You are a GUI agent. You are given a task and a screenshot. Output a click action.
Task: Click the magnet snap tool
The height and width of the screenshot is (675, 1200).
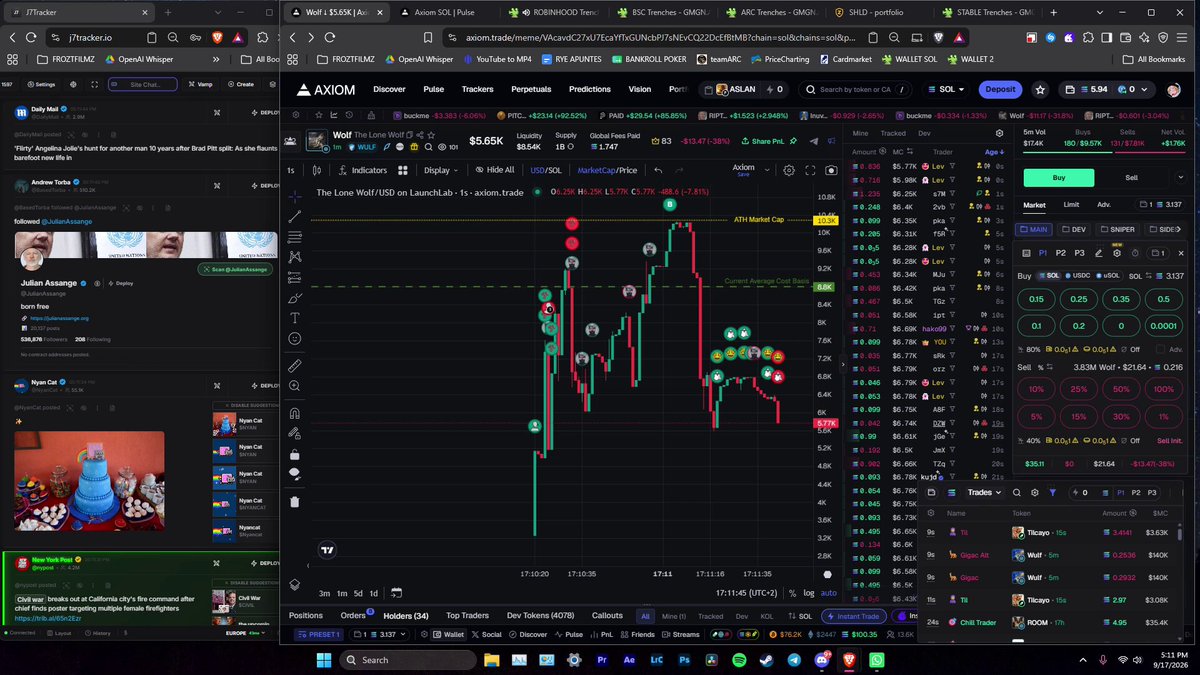295,413
